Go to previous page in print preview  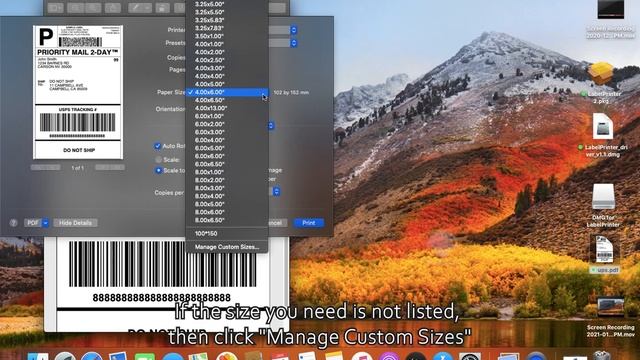click(45, 167)
